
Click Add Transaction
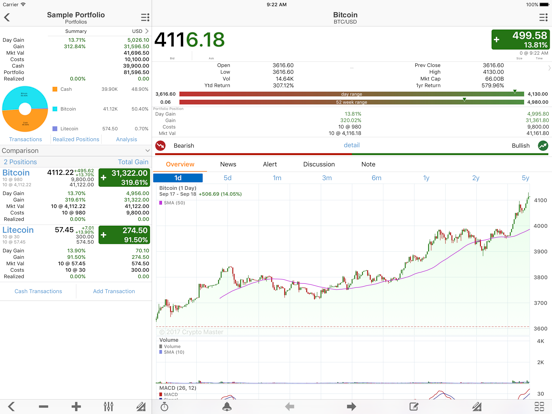[x=114, y=291]
